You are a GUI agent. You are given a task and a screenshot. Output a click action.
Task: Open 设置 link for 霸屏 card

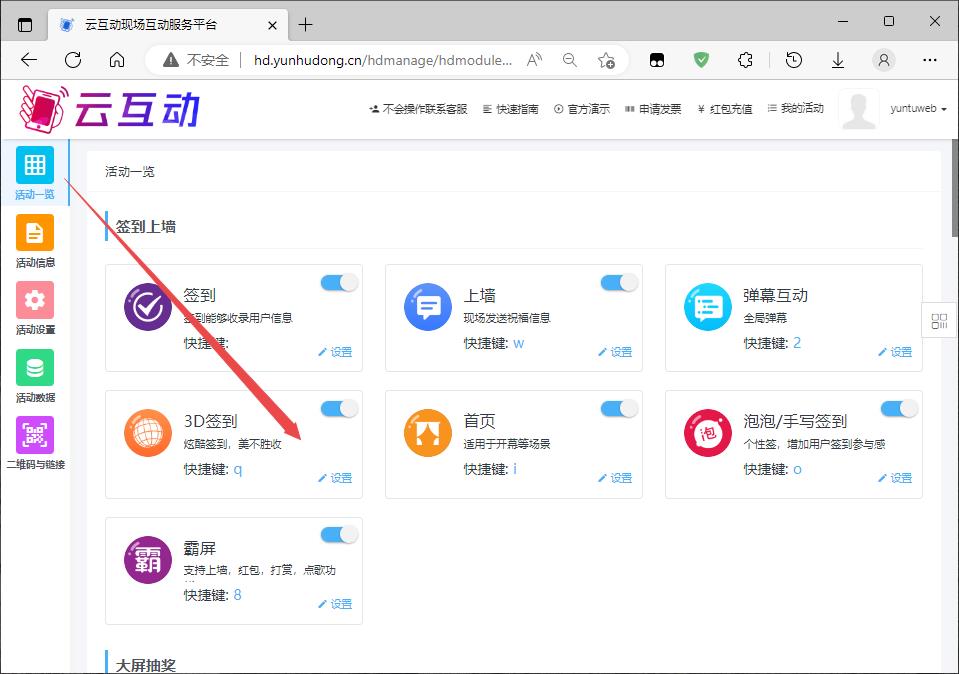[x=335, y=604]
